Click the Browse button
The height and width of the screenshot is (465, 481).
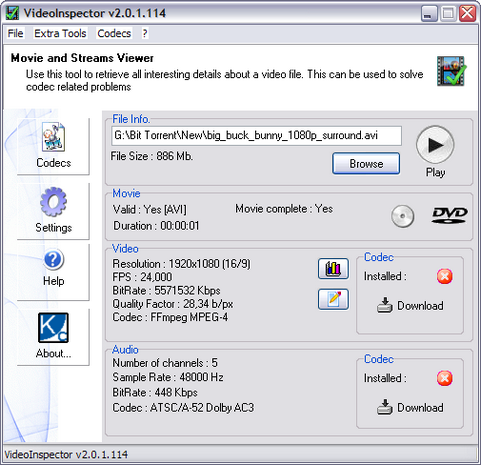(x=366, y=164)
